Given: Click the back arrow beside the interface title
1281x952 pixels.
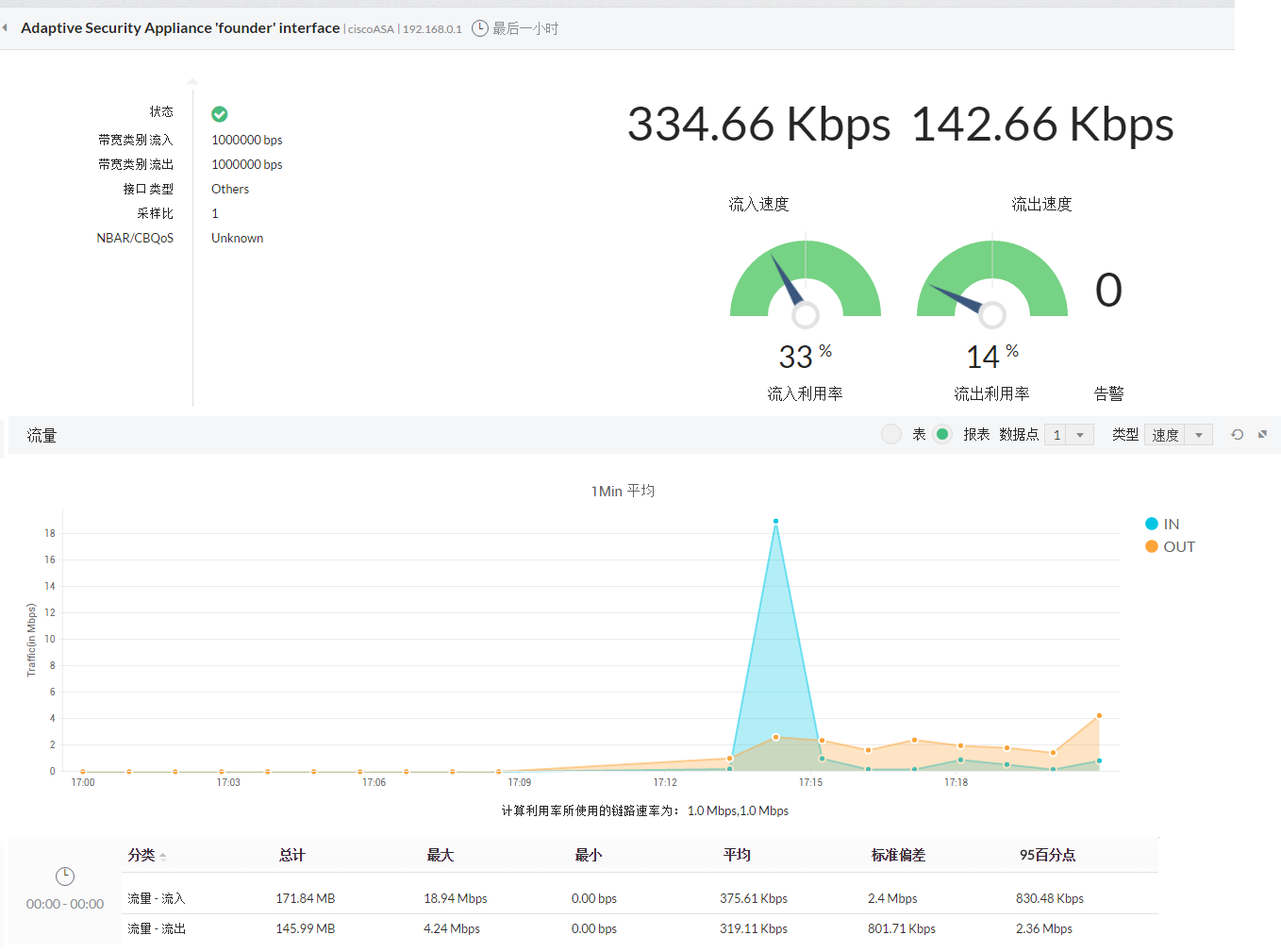Looking at the screenshot, I should (5, 28).
